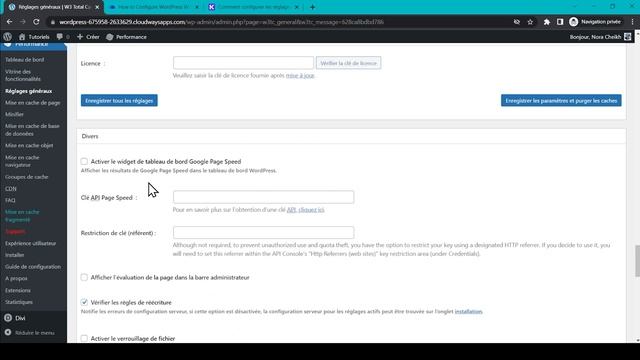
Task: Enable Activer le verrouillage de fichier
Action: 84,338
